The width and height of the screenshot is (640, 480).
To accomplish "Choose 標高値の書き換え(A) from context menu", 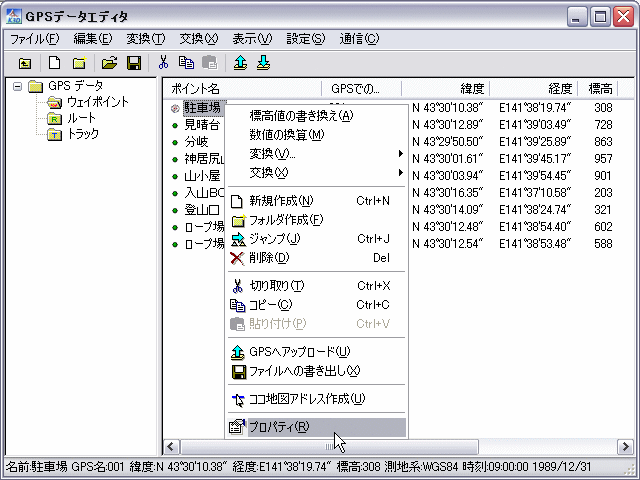I will point(316,116).
